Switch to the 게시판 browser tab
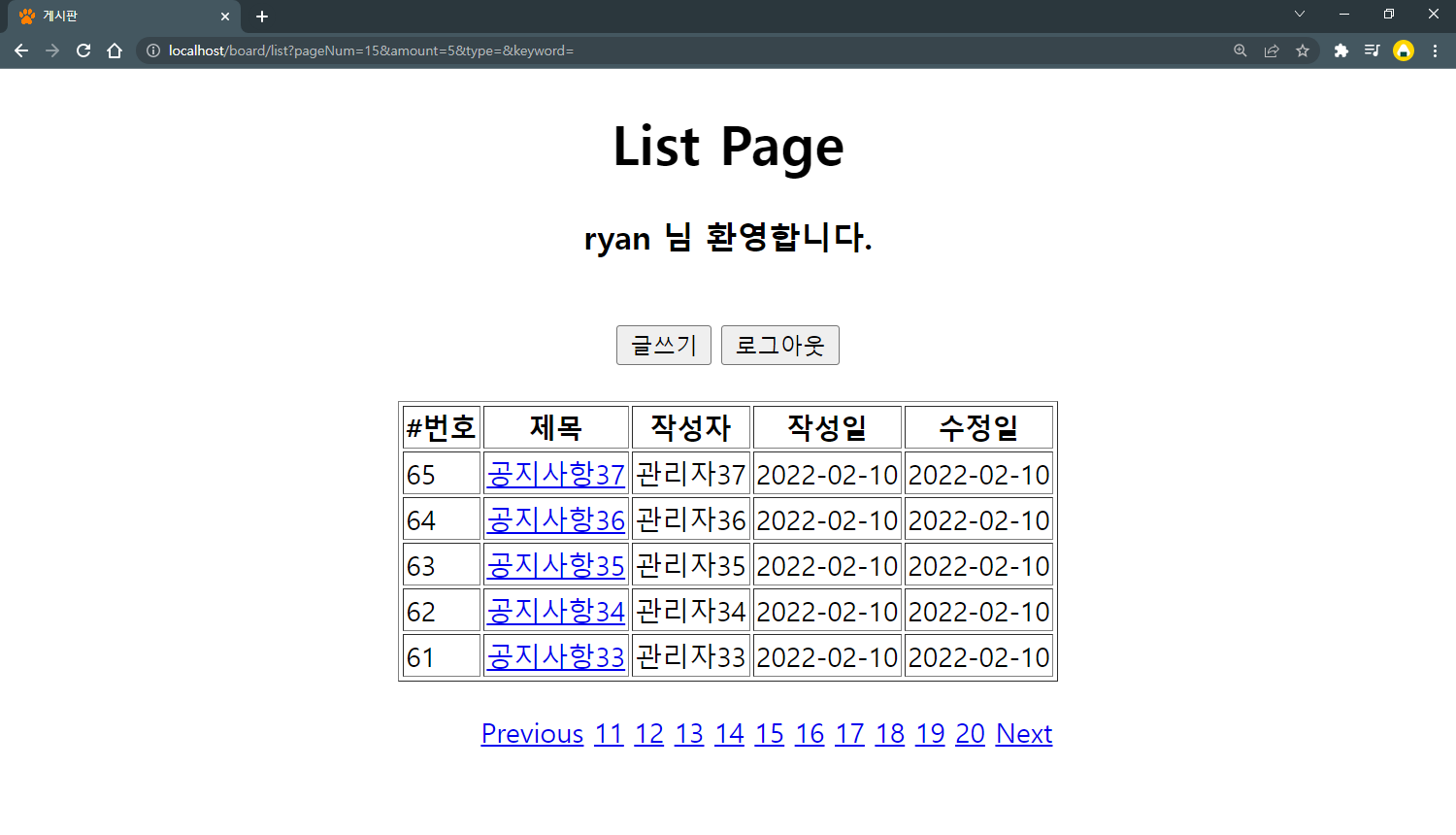The width and height of the screenshot is (1456, 835). [x=116, y=16]
